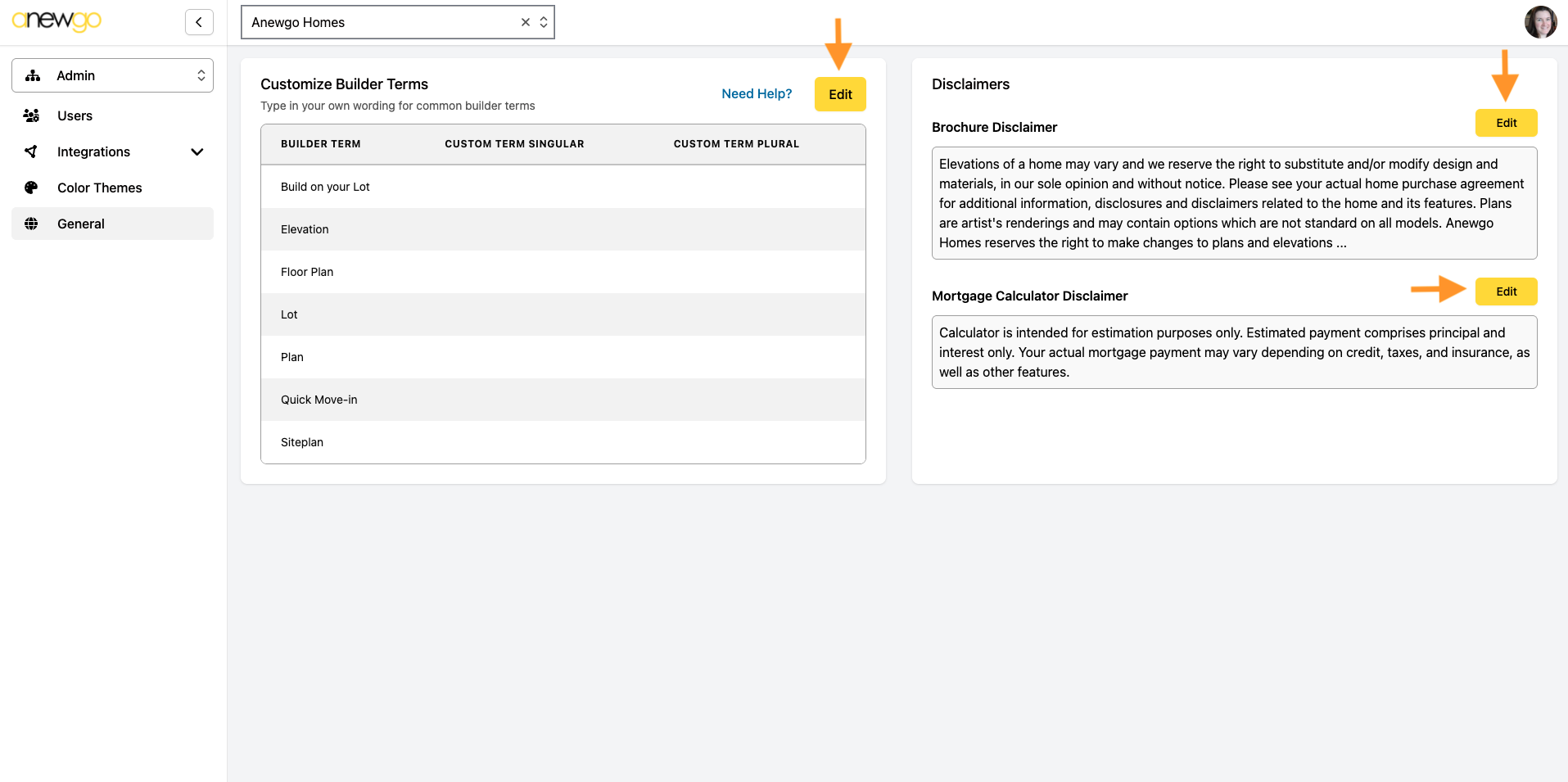
Task: Edit the Mortgage Calculator Disclaimer
Action: point(1506,292)
